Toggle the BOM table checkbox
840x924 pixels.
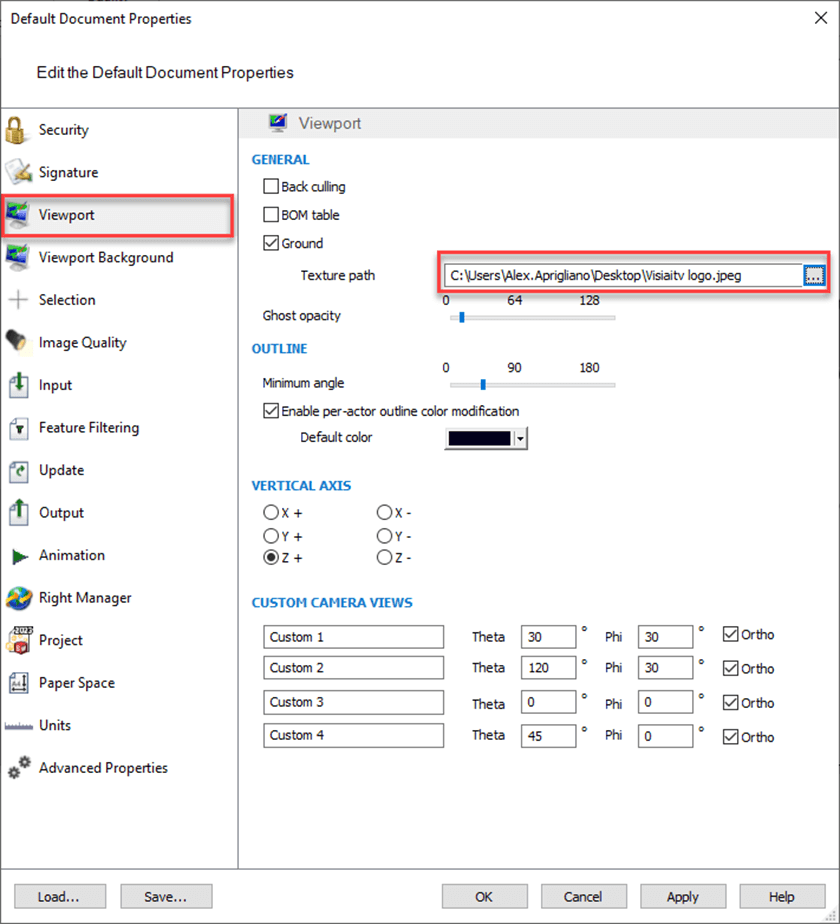point(271,215)
